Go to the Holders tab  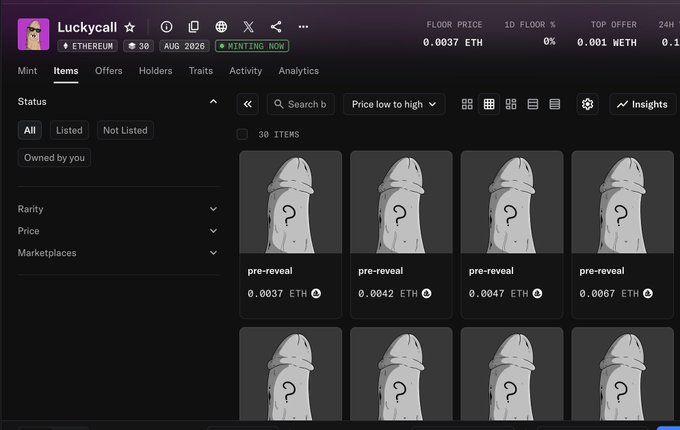click(x=155, y=71)
